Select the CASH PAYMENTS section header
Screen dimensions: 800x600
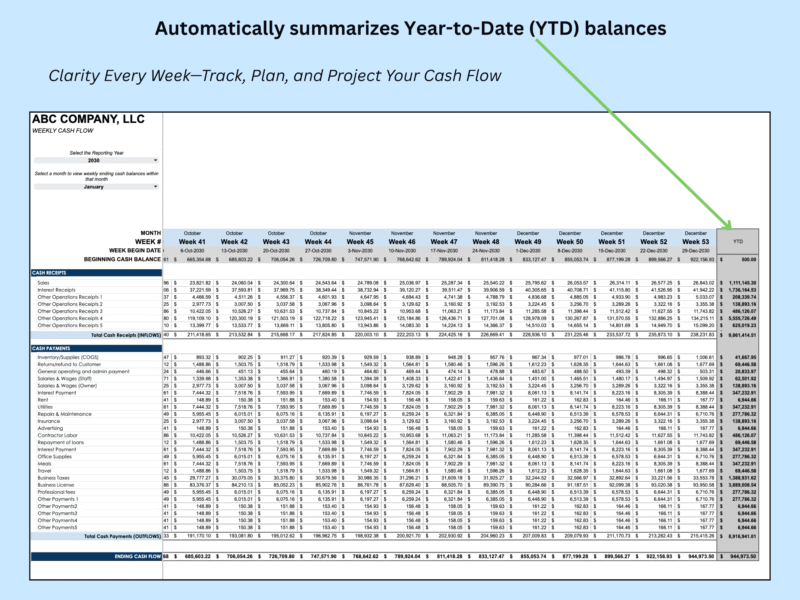point(96,348)
